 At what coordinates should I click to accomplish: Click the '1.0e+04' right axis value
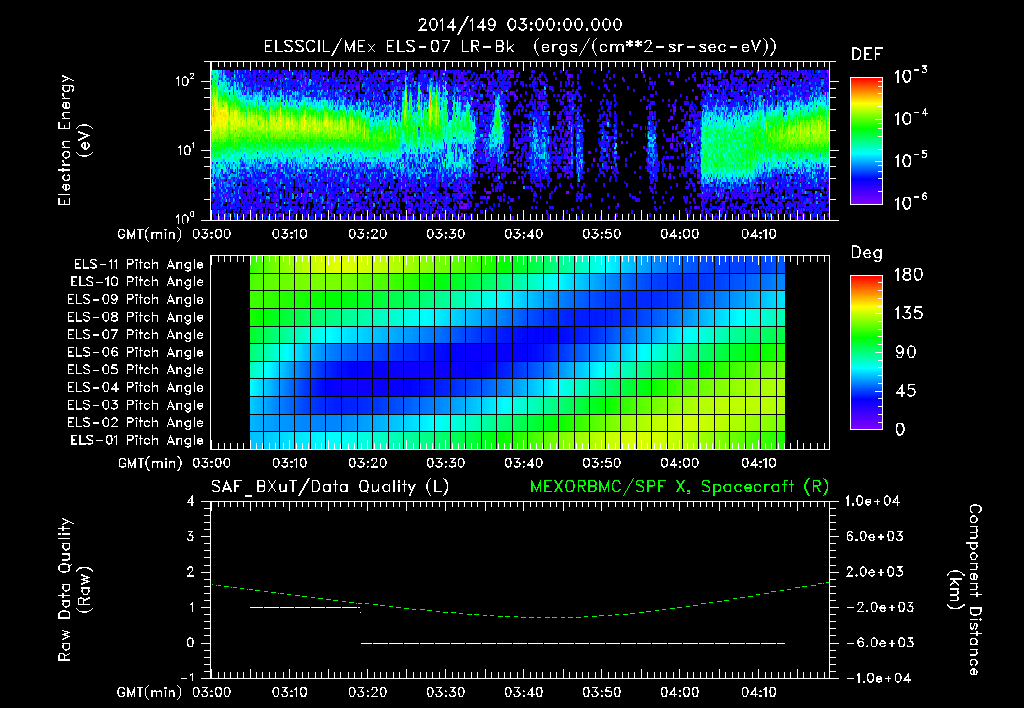click(872, 502)
